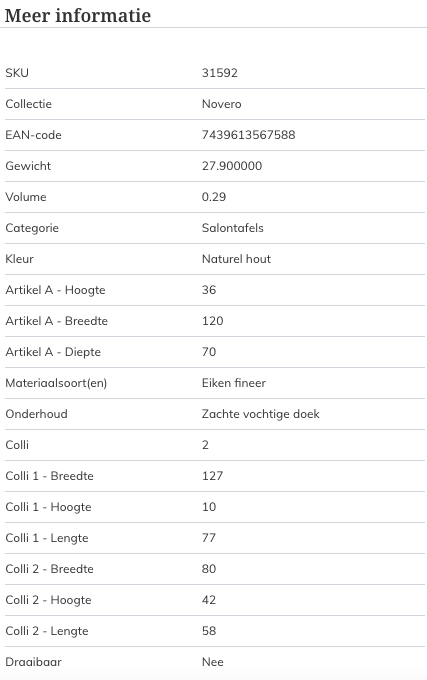Select the Eiken fineer material value
Screen dimensions: 427x680
click(x=234, y=383)
